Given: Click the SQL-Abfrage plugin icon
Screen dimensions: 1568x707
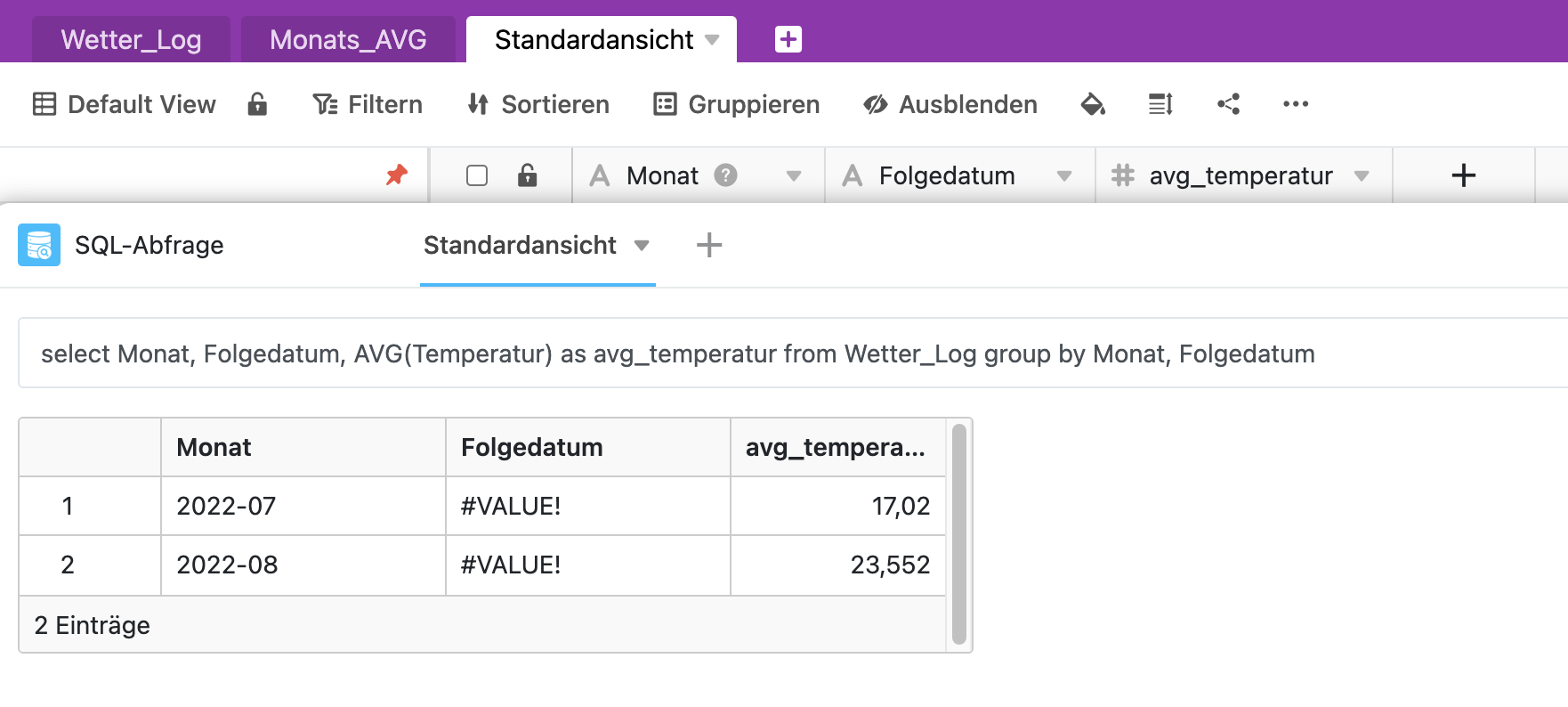Looking at the screenshot, I should 39,245.
